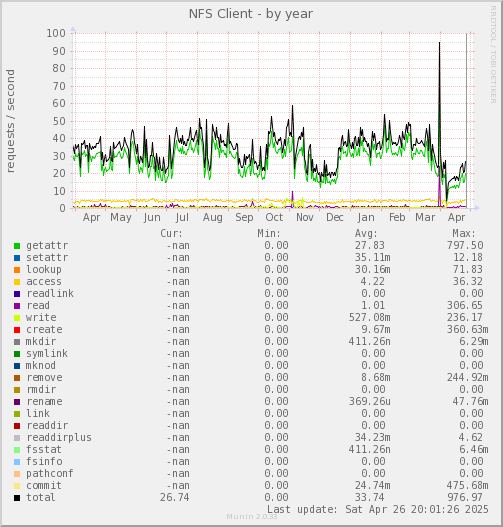Click the readlink legend swatch
This screenshot has width=503, height=527.
pyautogui.click(x=17, y=294)
